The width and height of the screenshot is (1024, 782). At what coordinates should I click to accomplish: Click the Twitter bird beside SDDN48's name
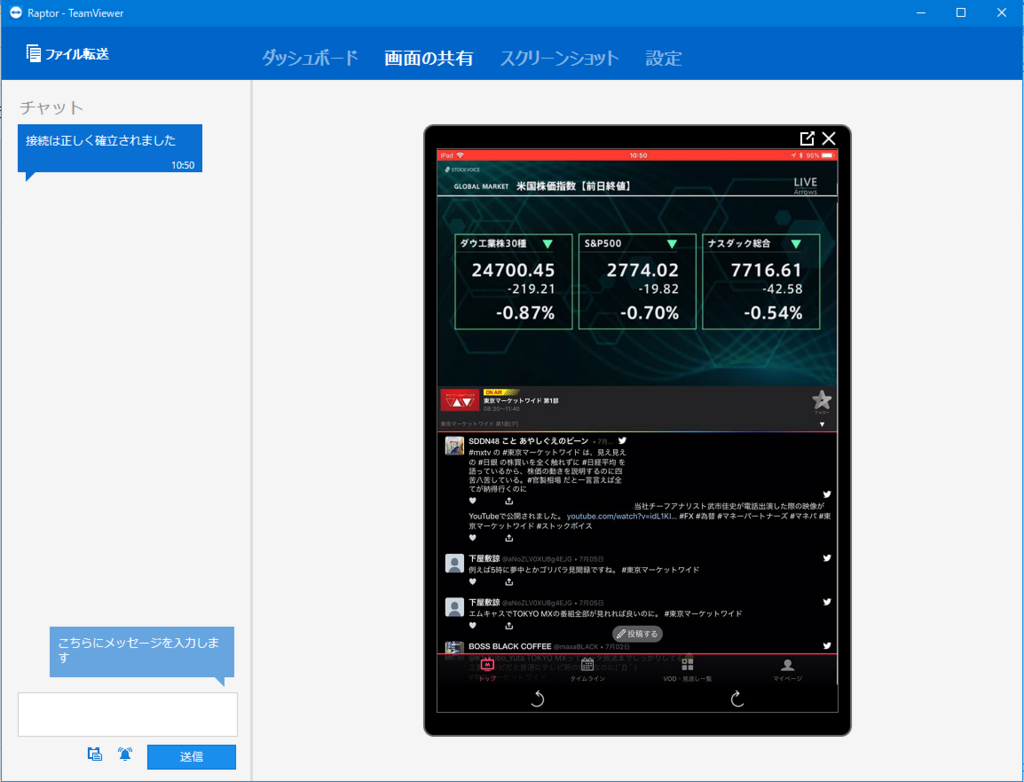pyautogui.click(x=622, y=441)
